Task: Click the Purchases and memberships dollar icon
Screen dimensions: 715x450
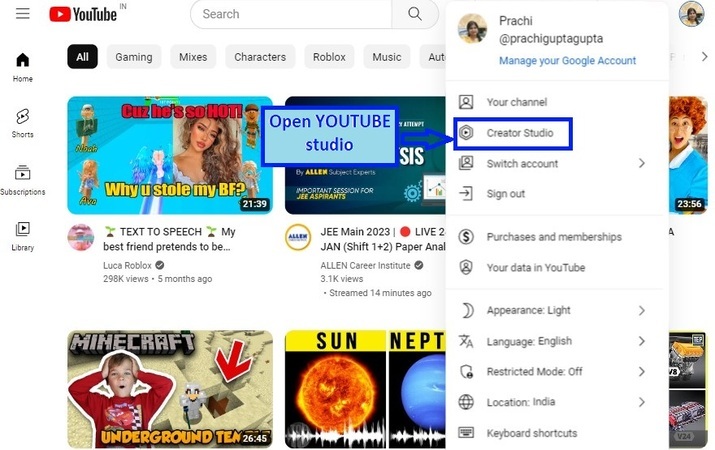Action: (x=466, y=237)
